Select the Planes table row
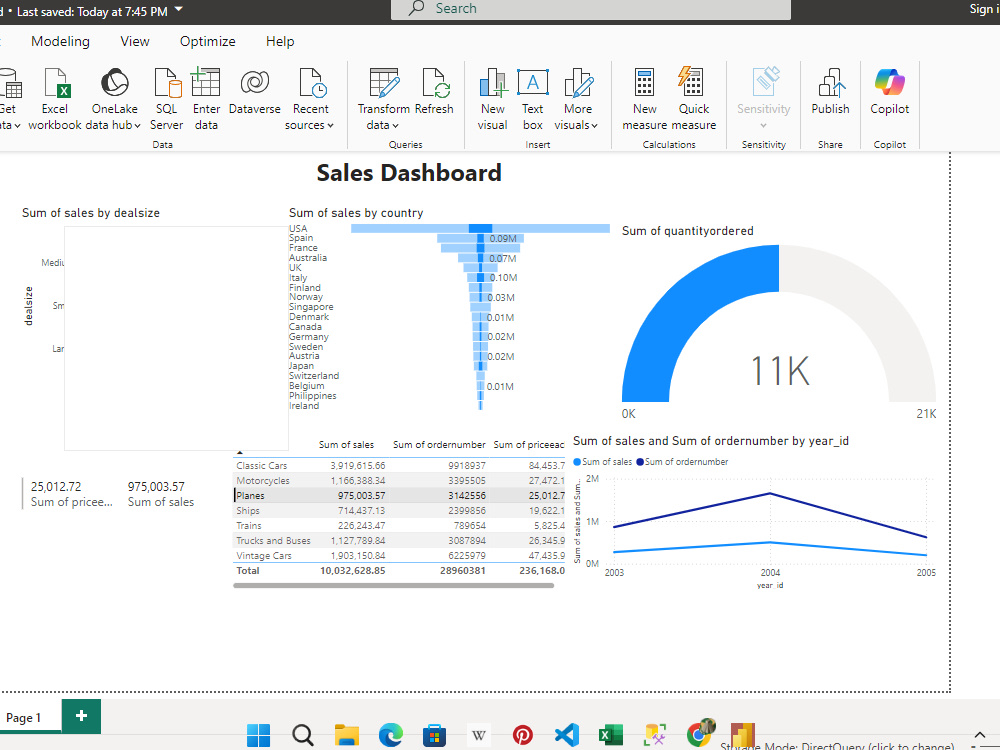Viewport: 1000px width, 750px height. pyautogui.click(x=399, y=496)
